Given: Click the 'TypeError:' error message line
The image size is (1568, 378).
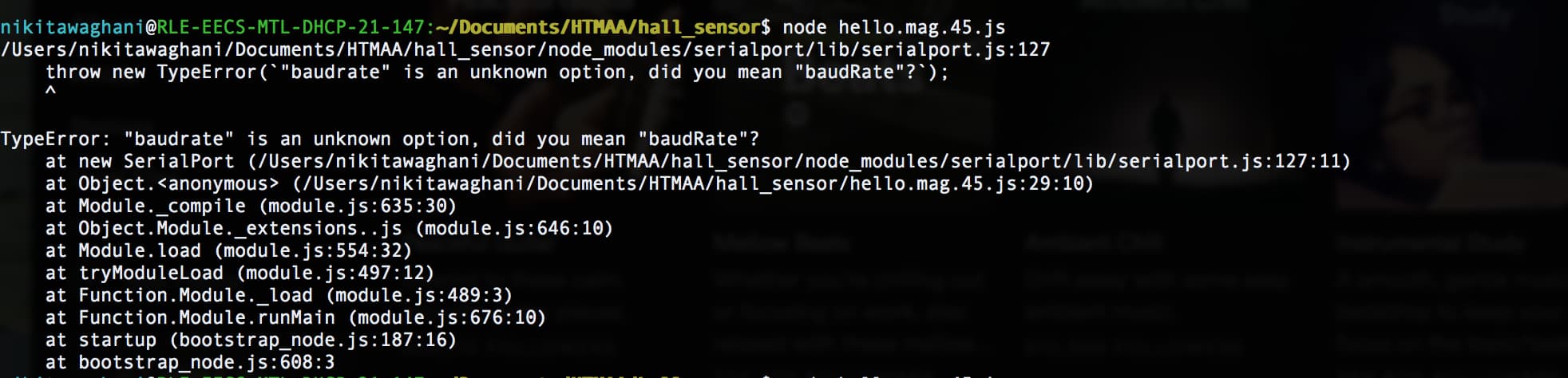Looking at the screenshot, I should tap(380, 140).
